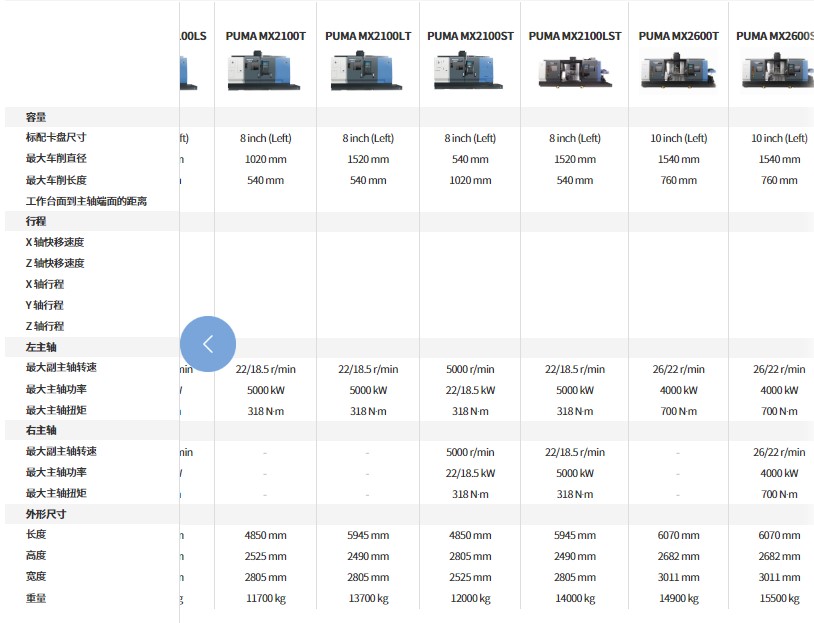
Task: Click the 最大车削直径 row label
Action: pyautogui.click(x=56, y=158)
